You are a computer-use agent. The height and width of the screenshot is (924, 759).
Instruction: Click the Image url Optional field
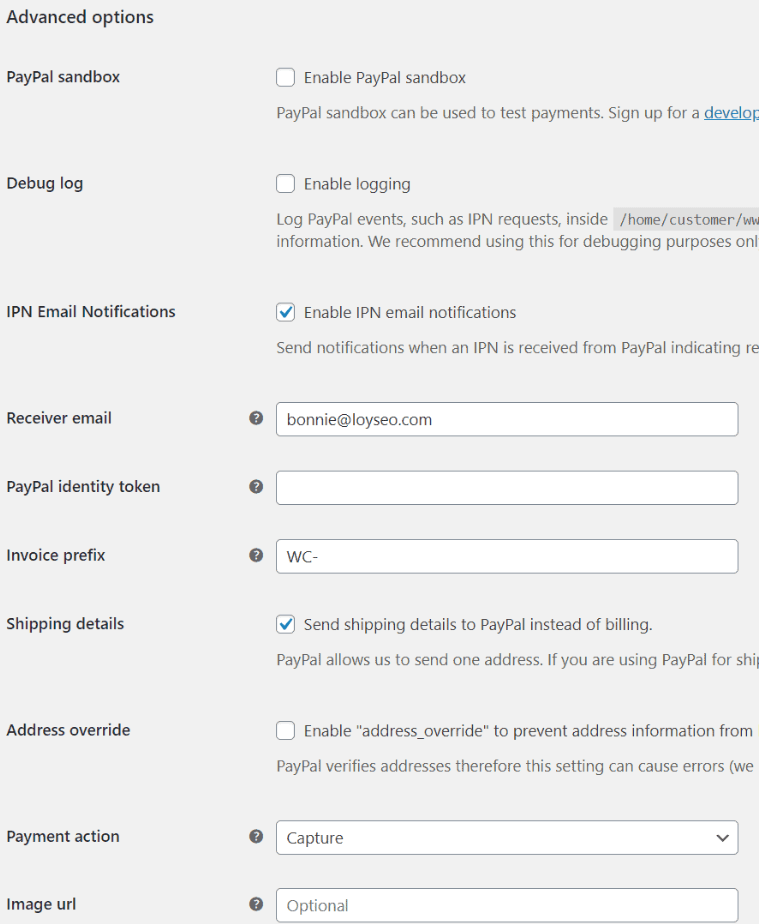(507, 905)
